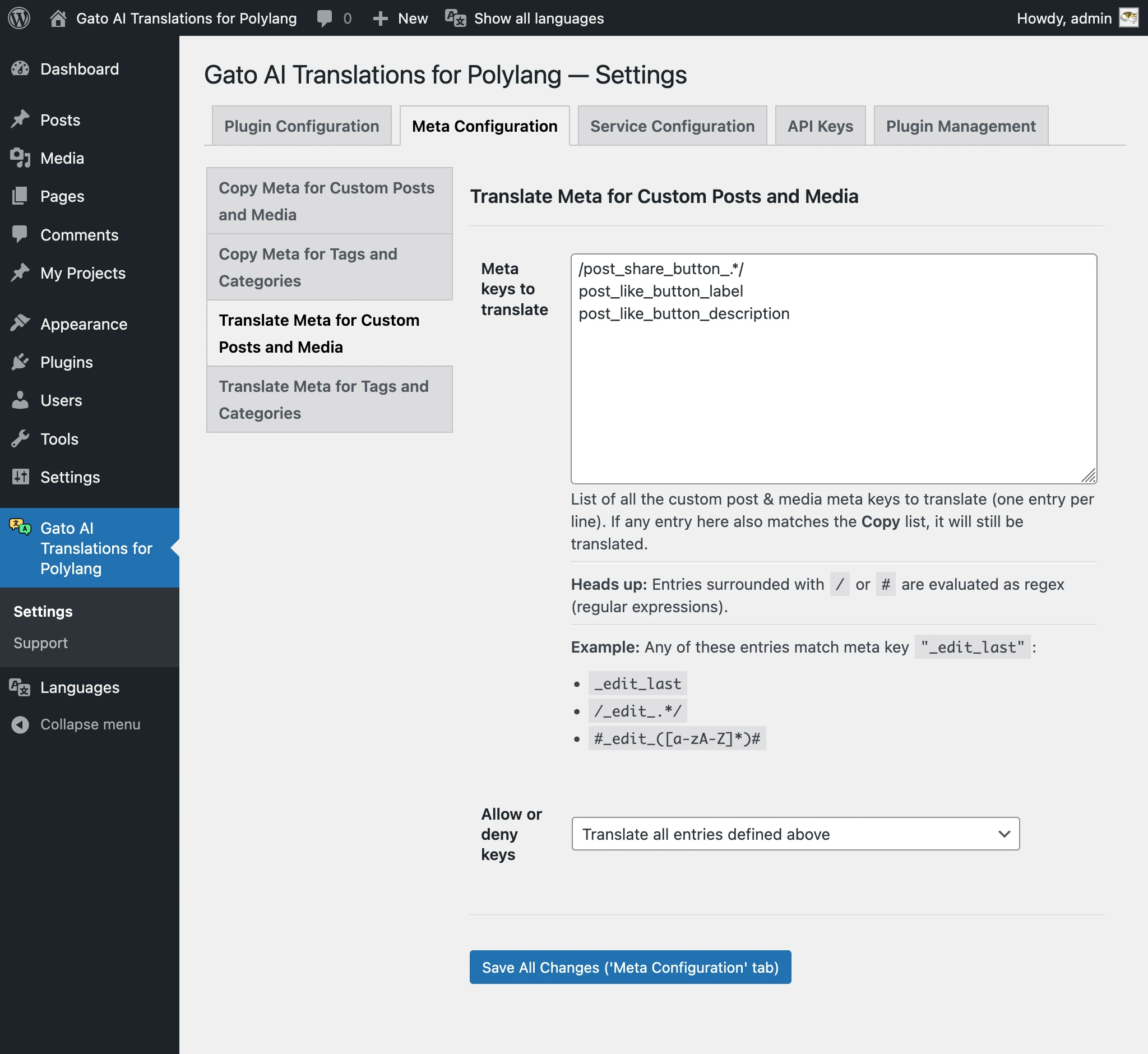
Task: Switch to the Plugin Management tab
Action: tap(961, 126)
